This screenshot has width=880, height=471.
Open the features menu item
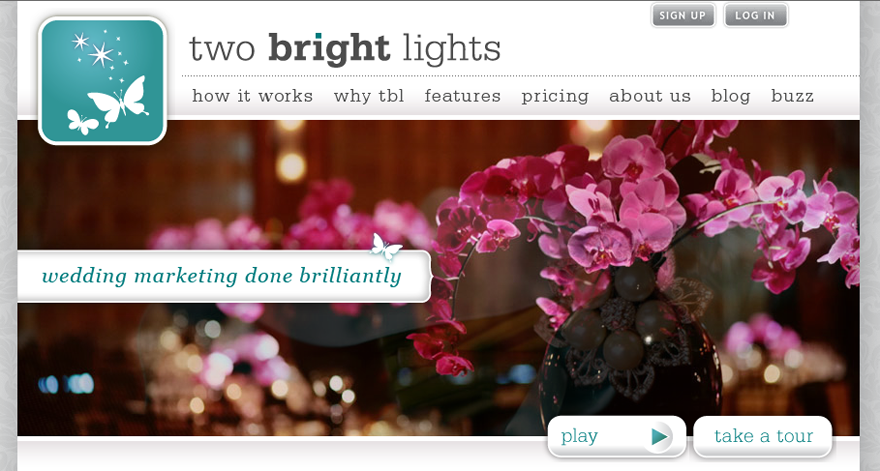pos(462,96)
